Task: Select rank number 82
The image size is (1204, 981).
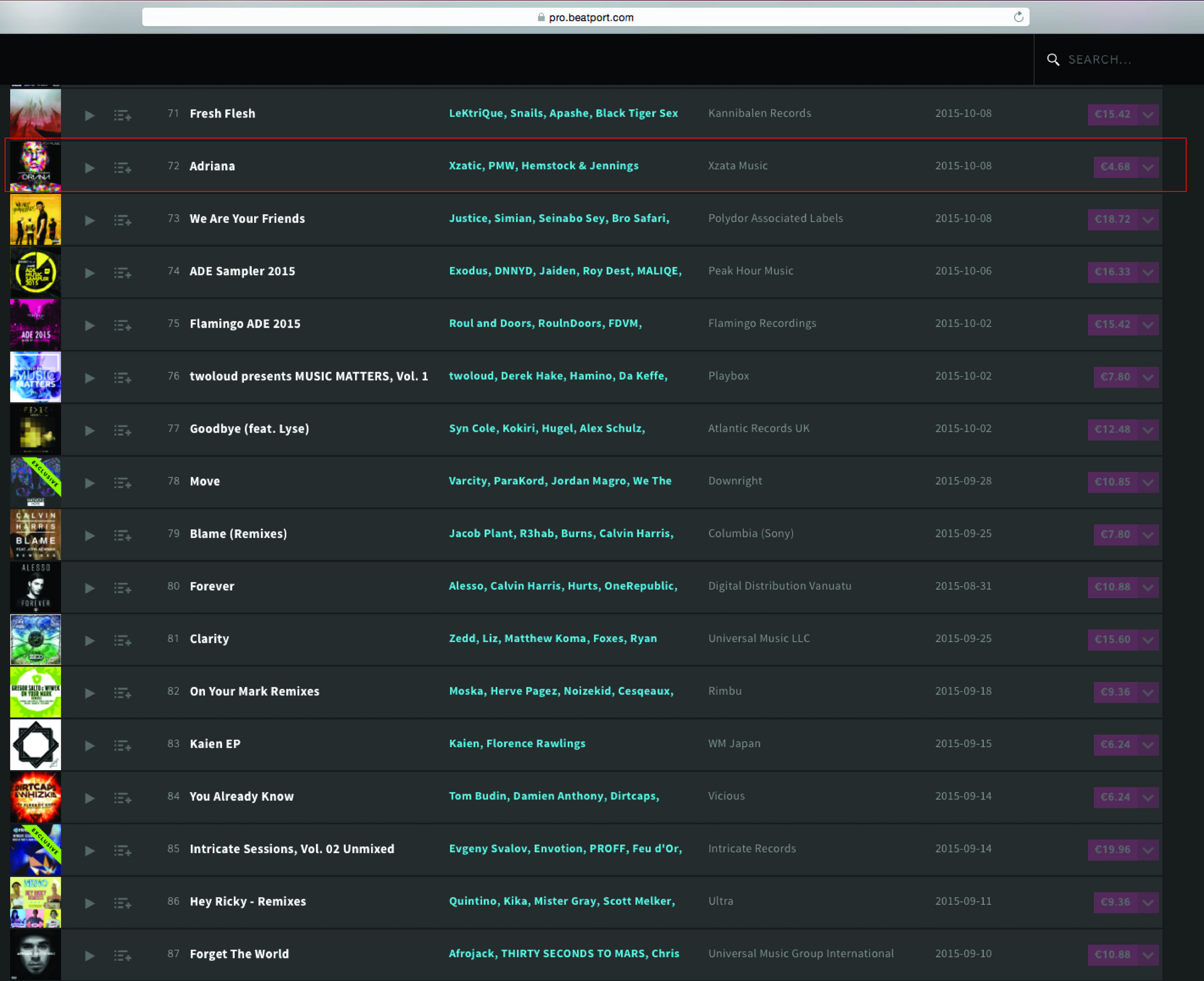Action: [173, 691]
